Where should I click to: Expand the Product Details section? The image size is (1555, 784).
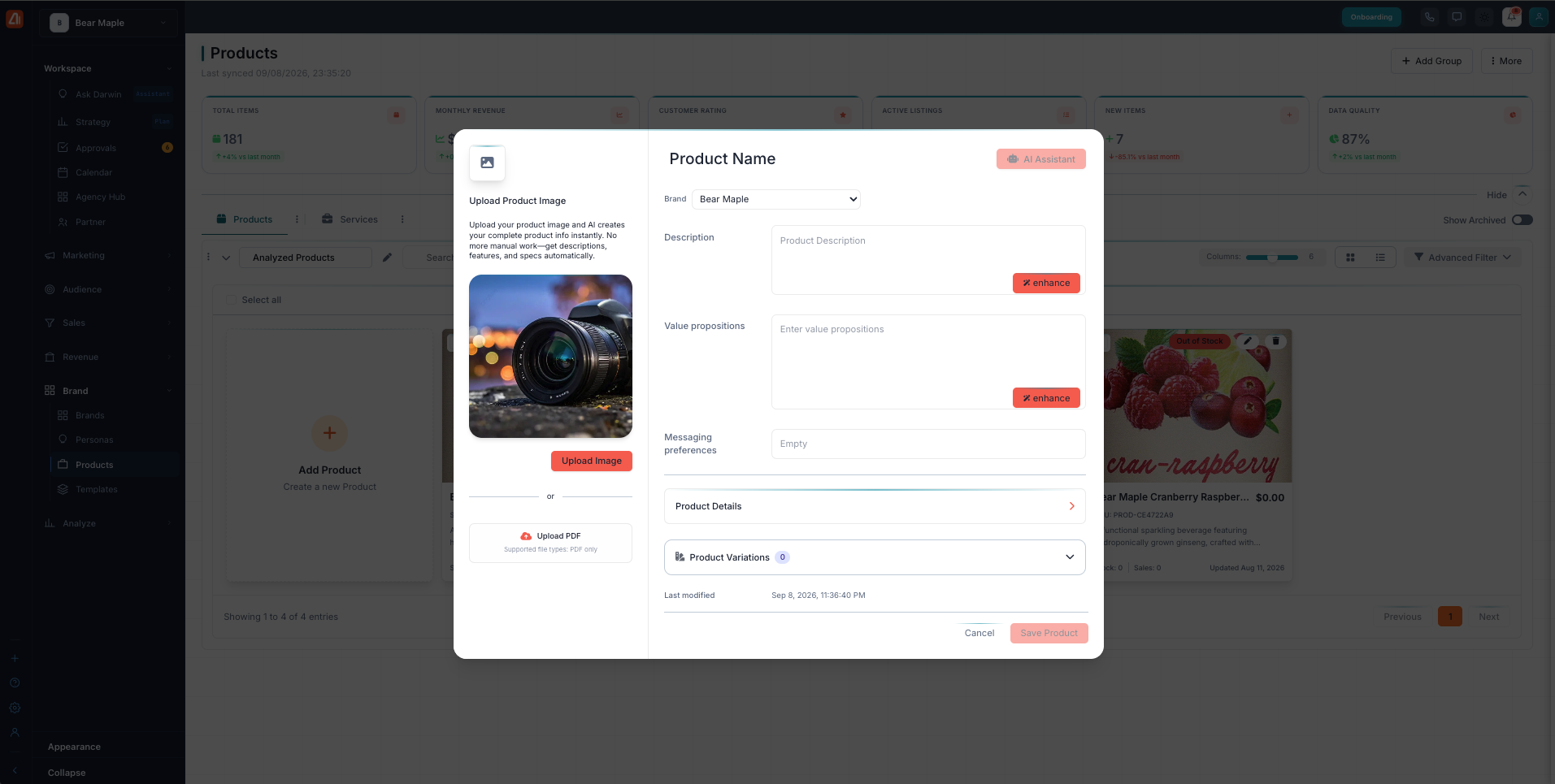[x=875, y=506]
